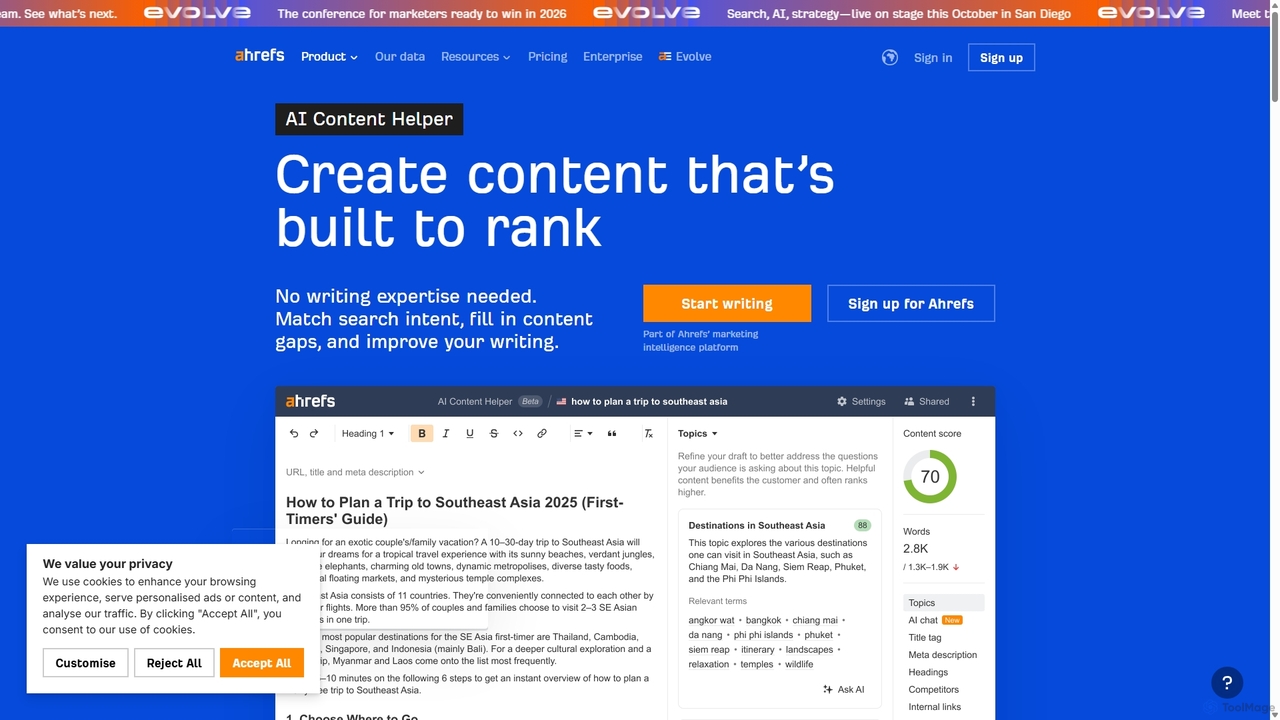Select Headings in the side menu

point(928,672)
